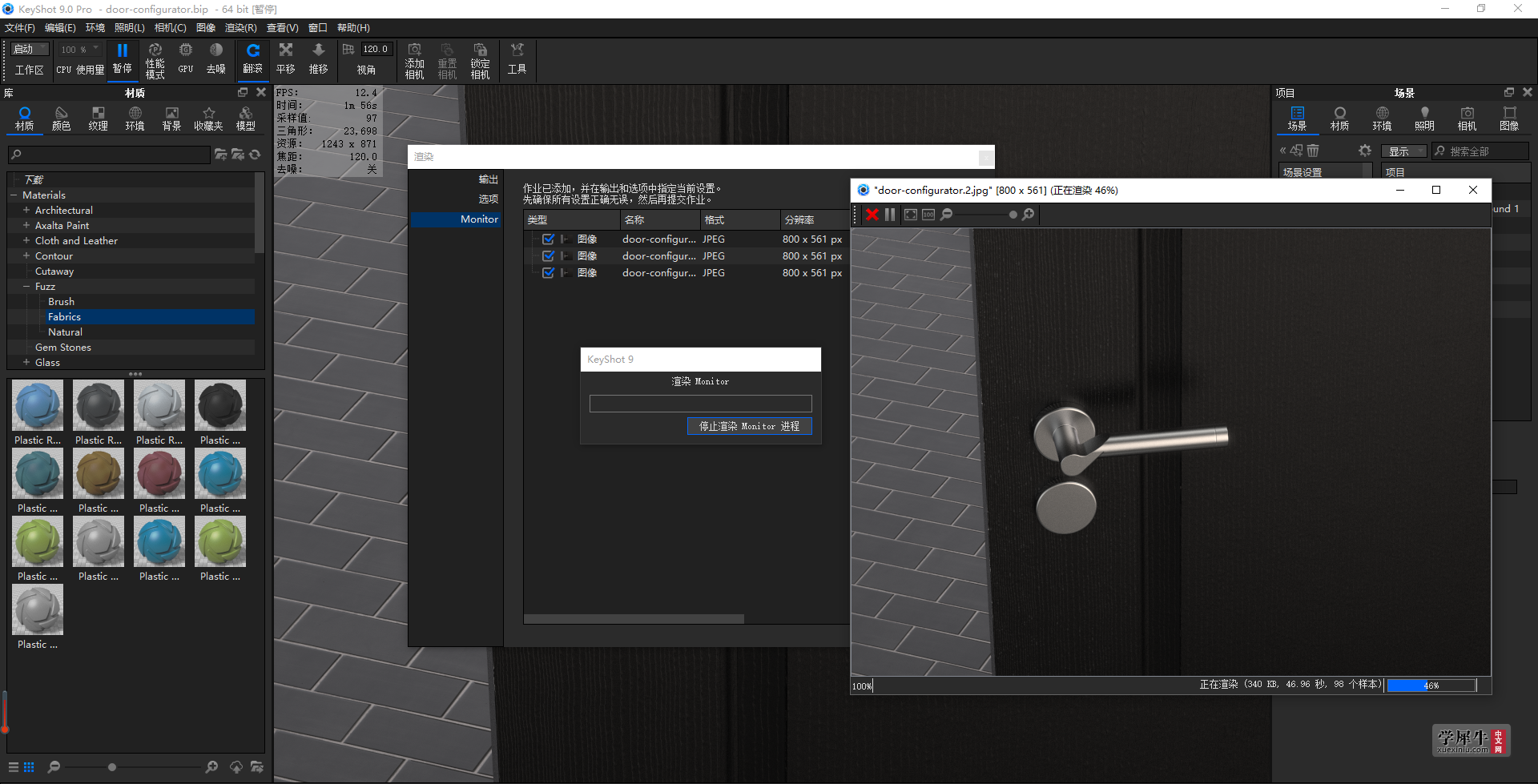
Task: Click the library search input field
Action: tap(109, 155)
